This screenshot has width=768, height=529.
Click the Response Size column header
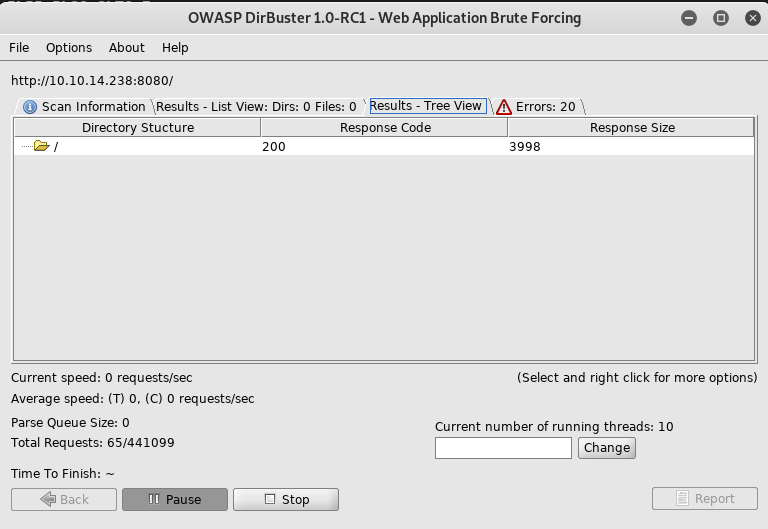tap(632, 127)
